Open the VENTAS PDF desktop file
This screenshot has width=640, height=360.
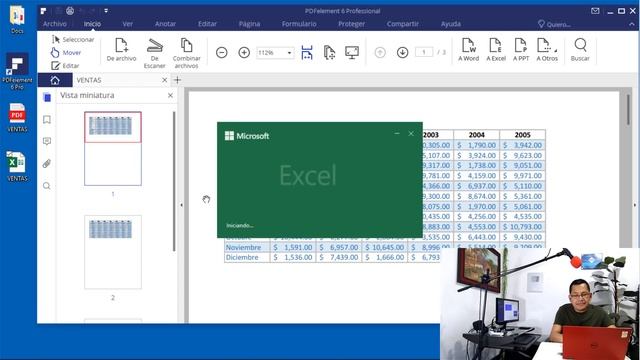point(17,118)
